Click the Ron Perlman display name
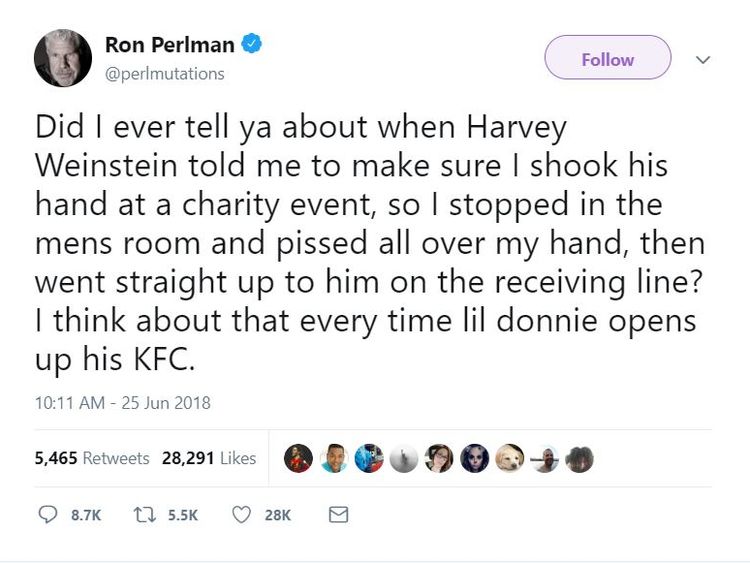The width and height of the screenshot is (750, 563). coord(170,45)
